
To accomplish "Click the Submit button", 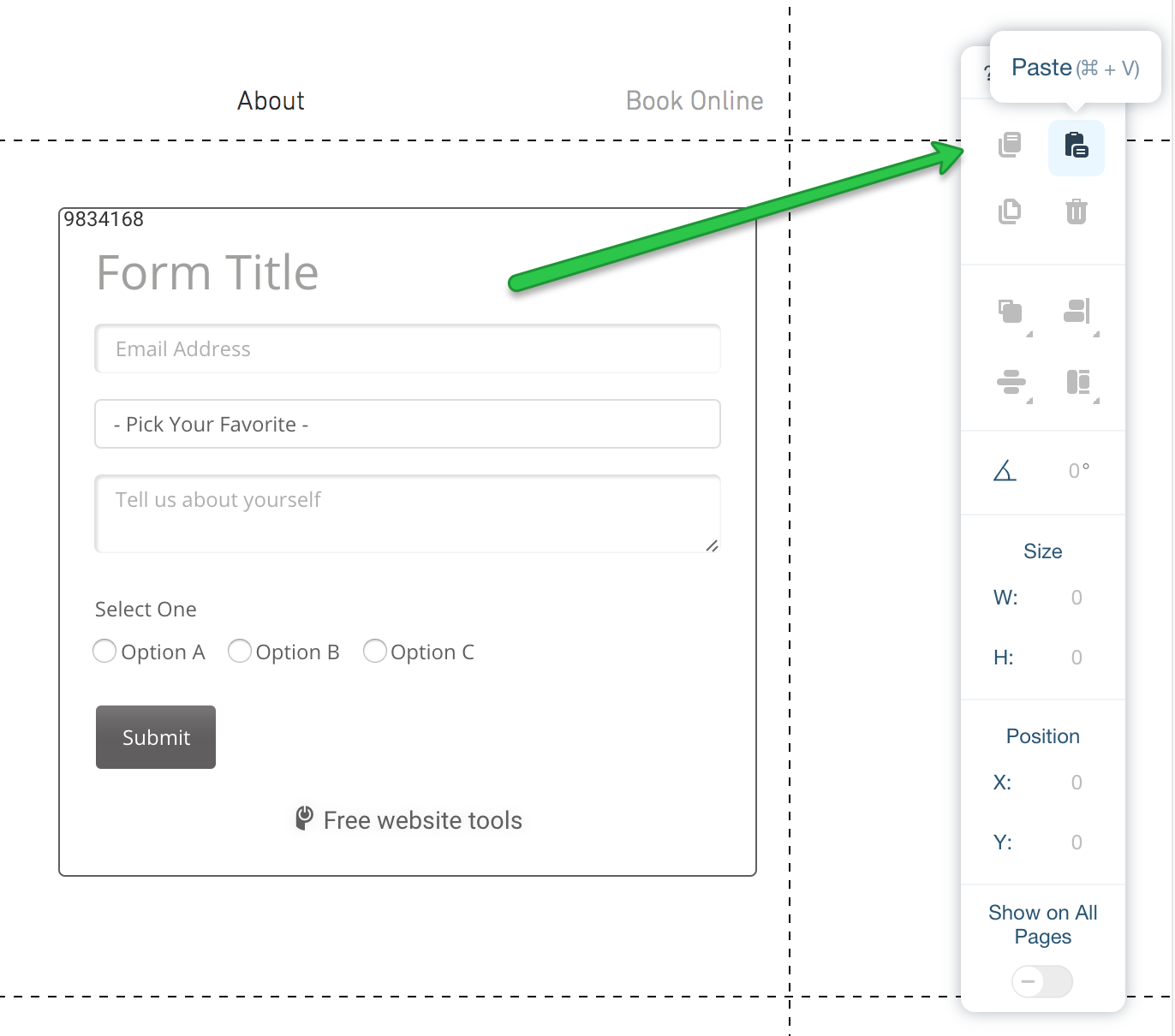I will click(x=156, y=737).
